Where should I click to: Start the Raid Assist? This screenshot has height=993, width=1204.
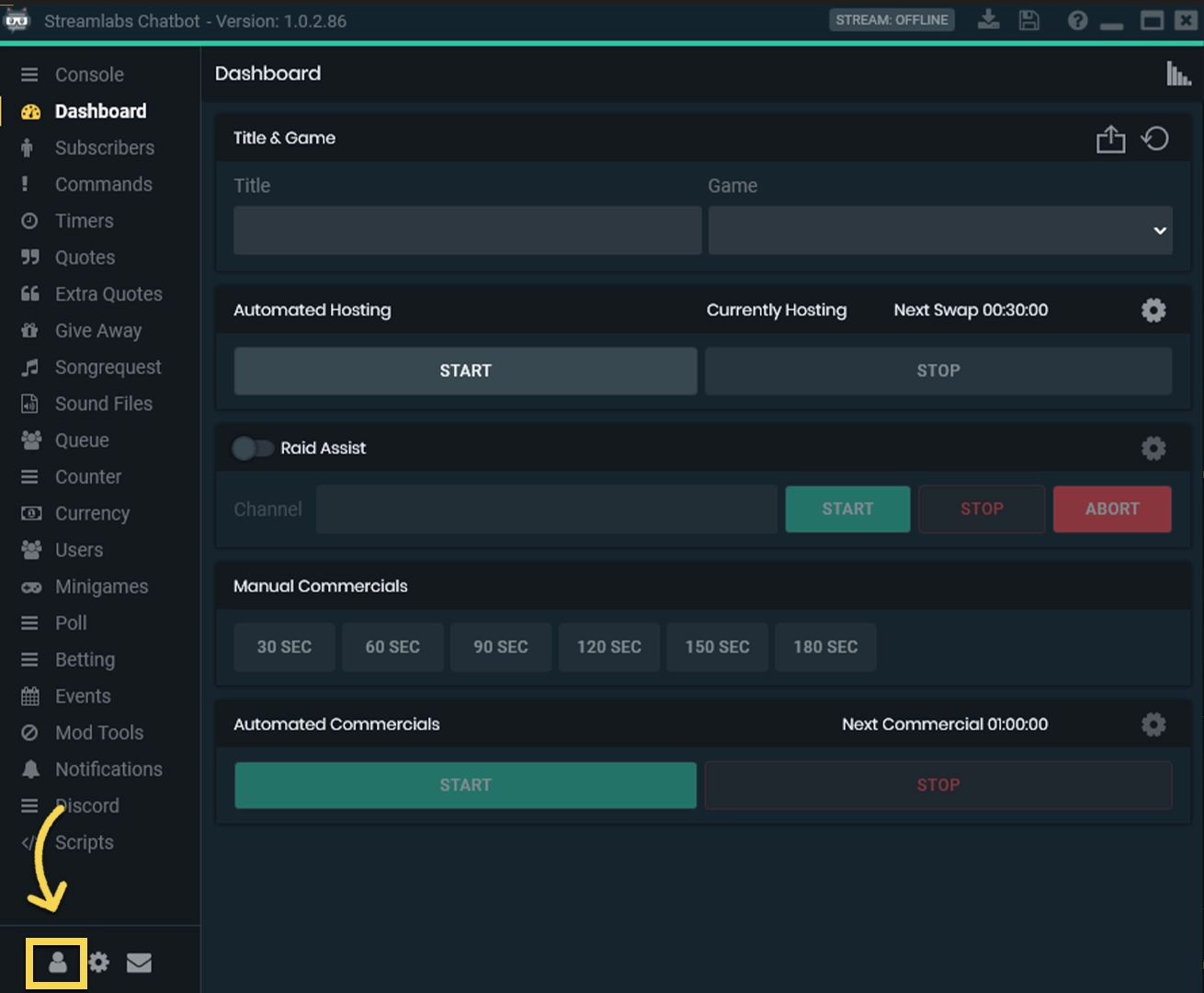[x=847, y=508]
